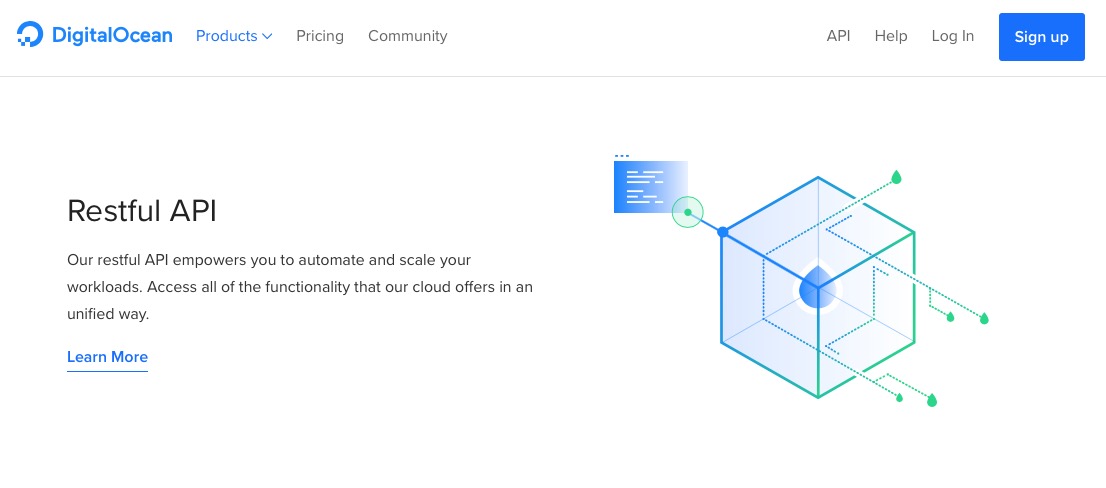Click the restful API description paragraph

[x=300, y=287]
